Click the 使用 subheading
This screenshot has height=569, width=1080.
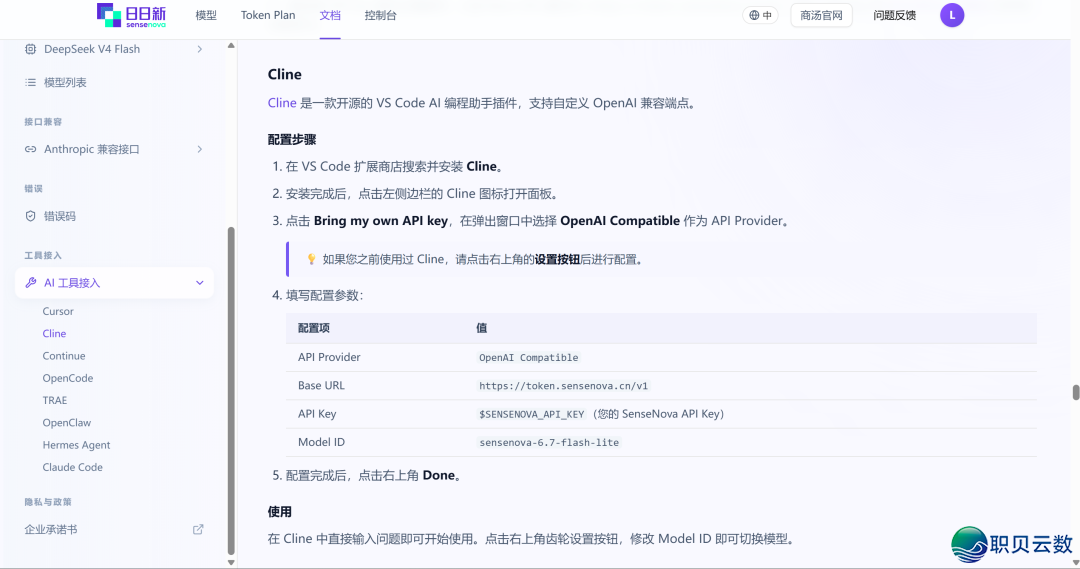pos(280,511)
